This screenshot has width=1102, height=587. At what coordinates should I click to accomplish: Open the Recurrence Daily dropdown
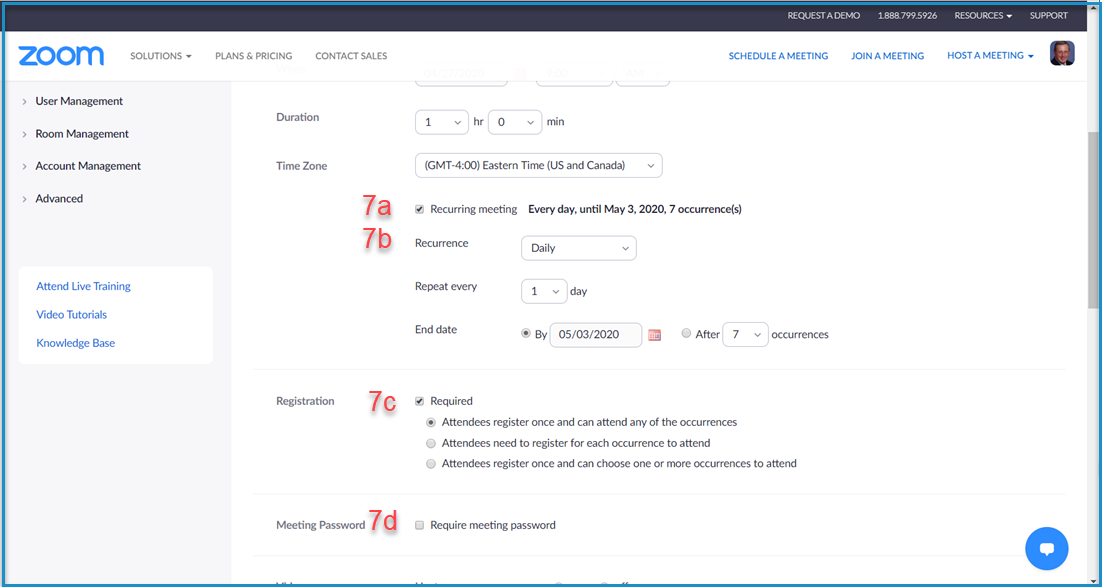pyautogui.click(x=579, y=248)
